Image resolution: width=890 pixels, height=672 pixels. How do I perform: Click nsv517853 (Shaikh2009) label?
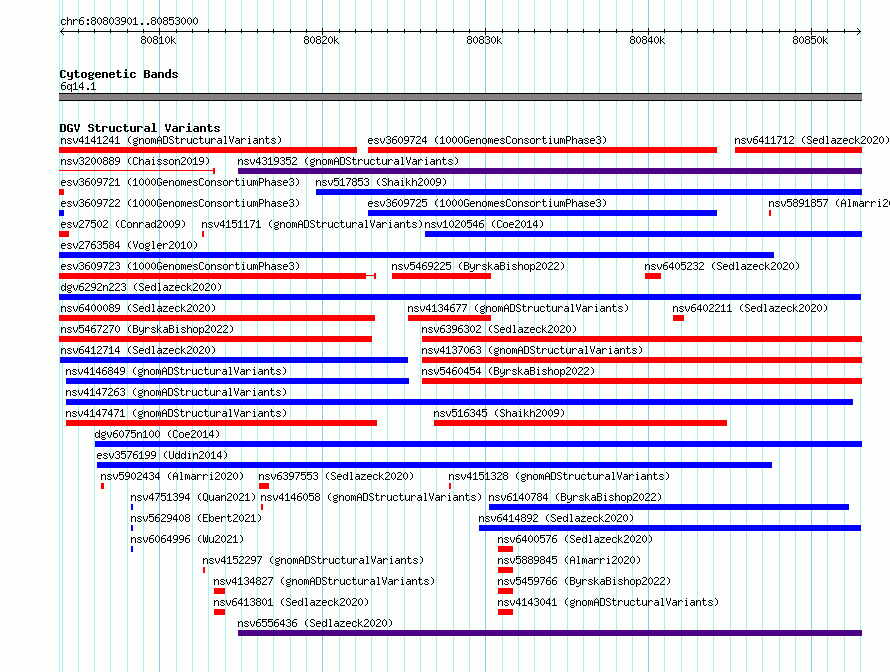(381, 182)
